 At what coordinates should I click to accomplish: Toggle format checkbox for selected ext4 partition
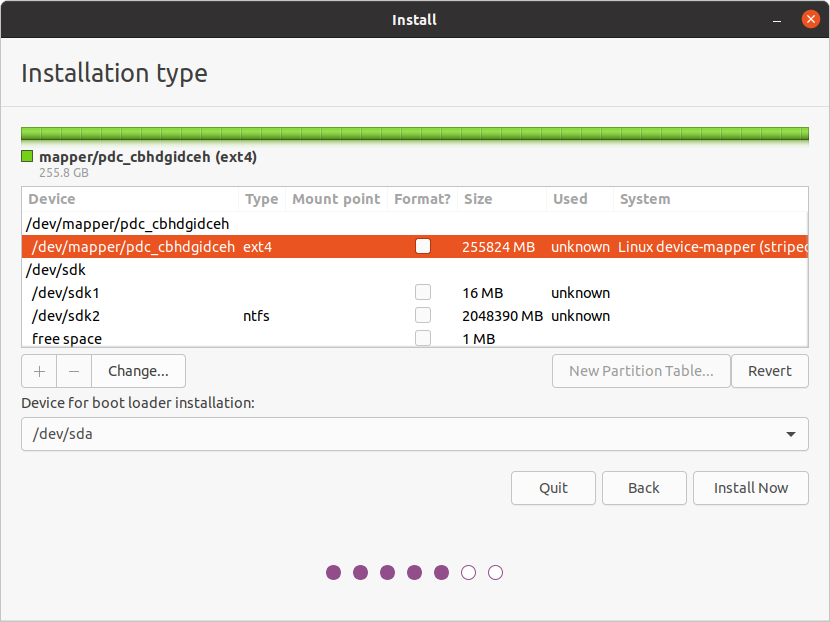coord(423,246)
